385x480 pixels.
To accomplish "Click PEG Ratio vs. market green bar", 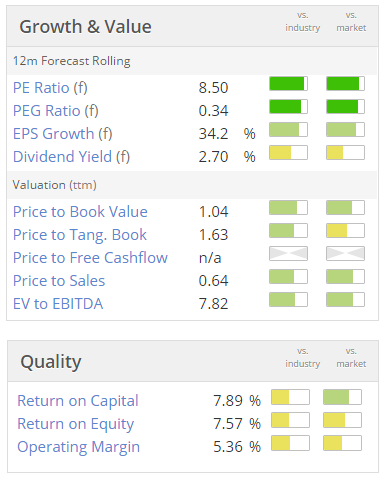I will tap(345, 107).
